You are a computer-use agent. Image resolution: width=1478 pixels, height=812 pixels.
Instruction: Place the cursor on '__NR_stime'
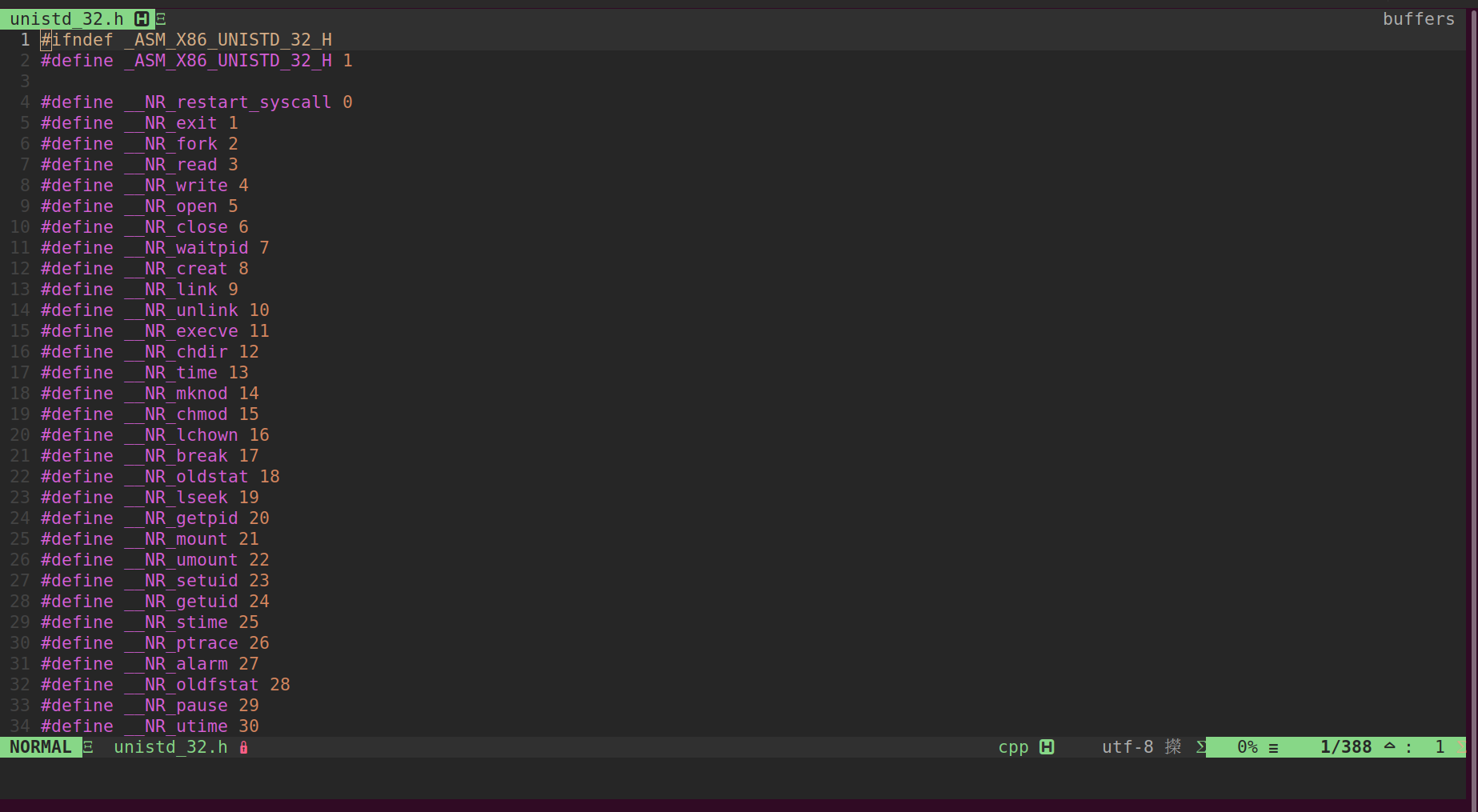[176, 622]
